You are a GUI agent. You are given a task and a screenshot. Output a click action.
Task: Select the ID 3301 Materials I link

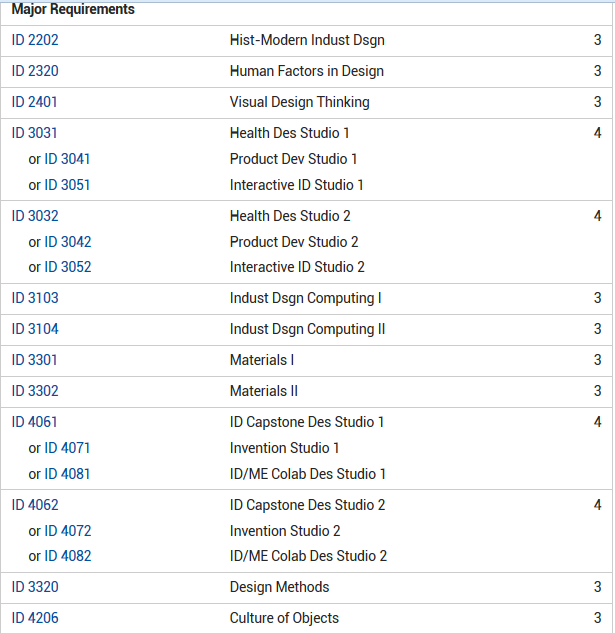tap(35, 360)
